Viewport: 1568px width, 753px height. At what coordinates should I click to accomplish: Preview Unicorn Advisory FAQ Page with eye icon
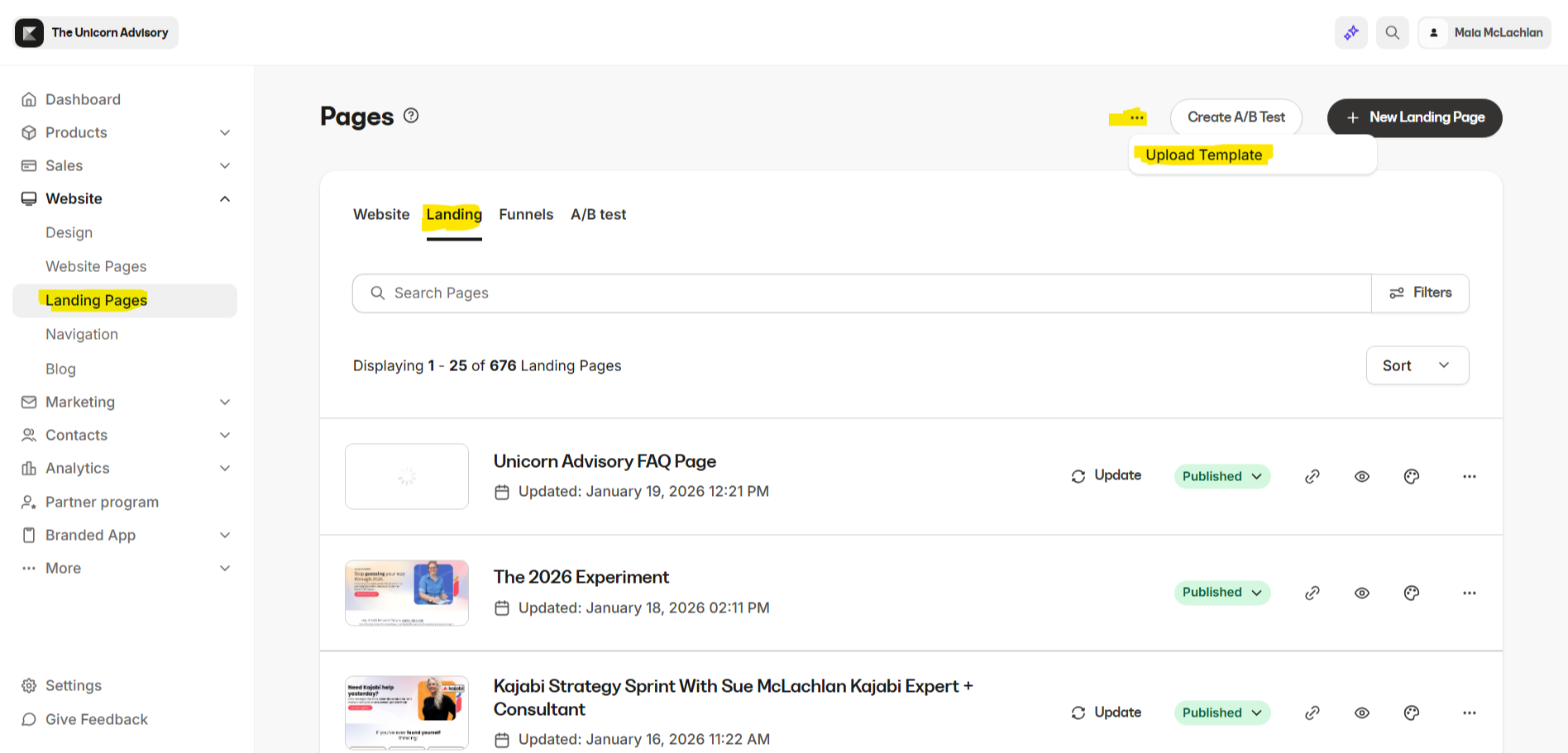(1362, 477)
